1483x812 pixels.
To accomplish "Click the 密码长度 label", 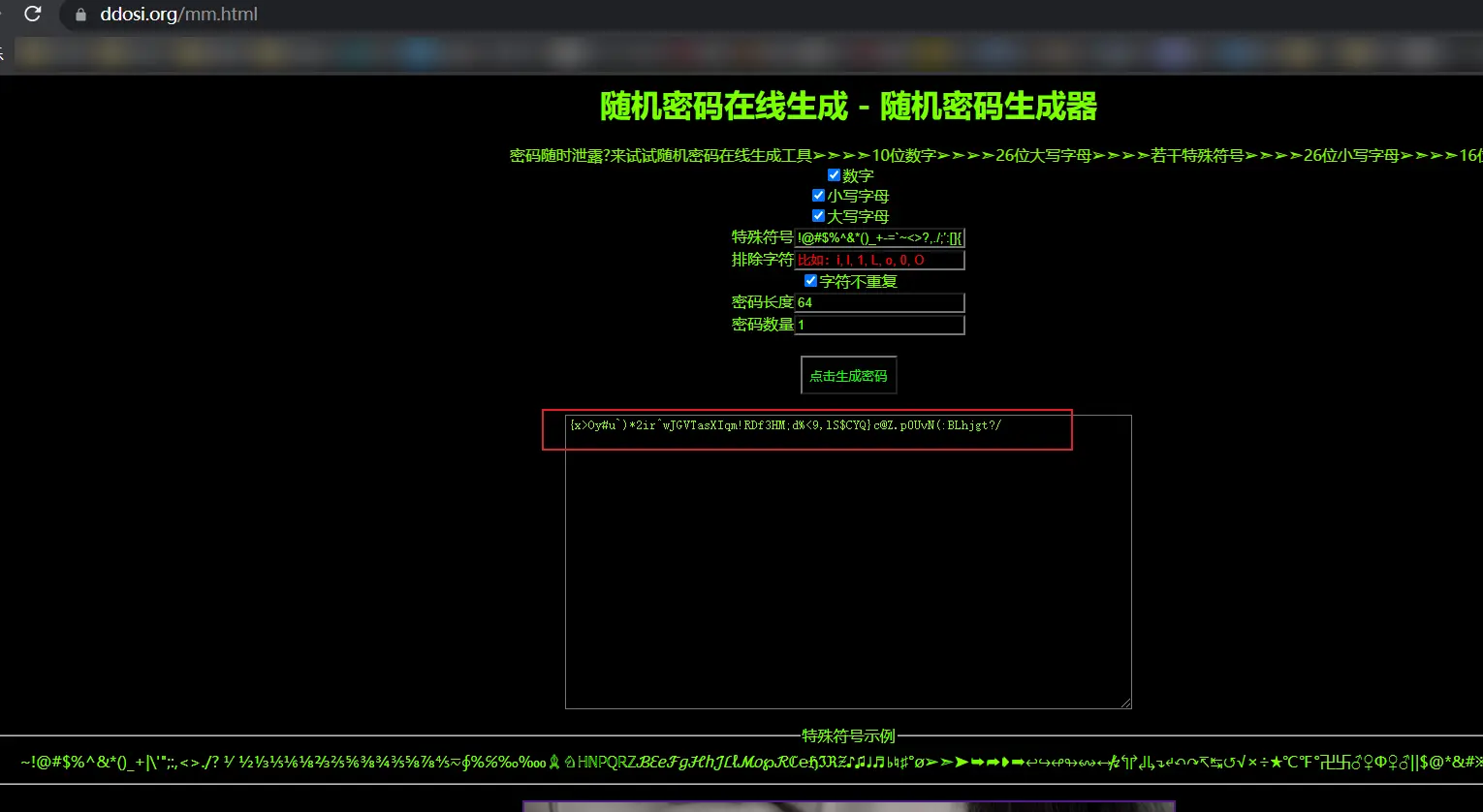I will coord(763,302).
